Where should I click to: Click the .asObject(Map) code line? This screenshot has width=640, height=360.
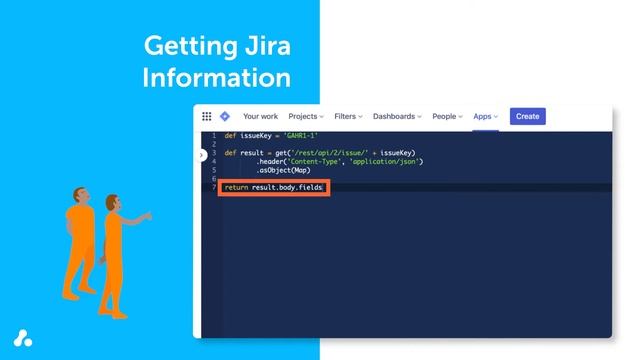[283, 170]
